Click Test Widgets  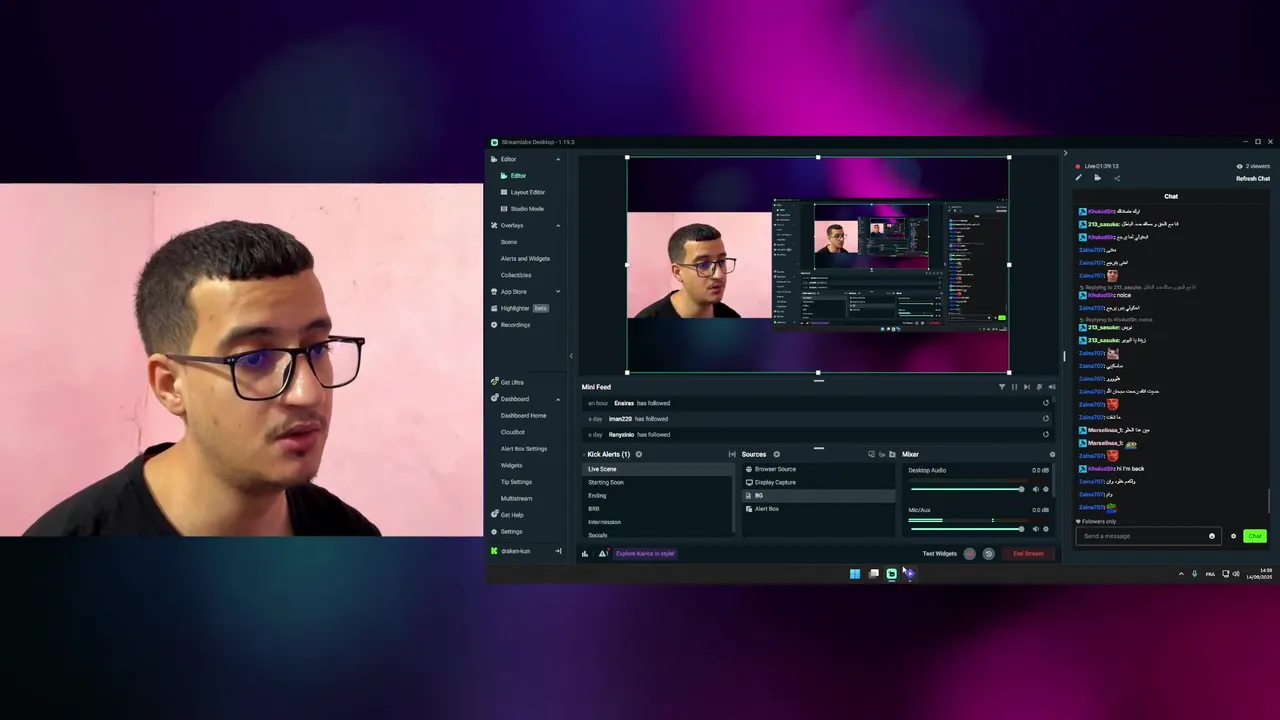click(939, 553)
